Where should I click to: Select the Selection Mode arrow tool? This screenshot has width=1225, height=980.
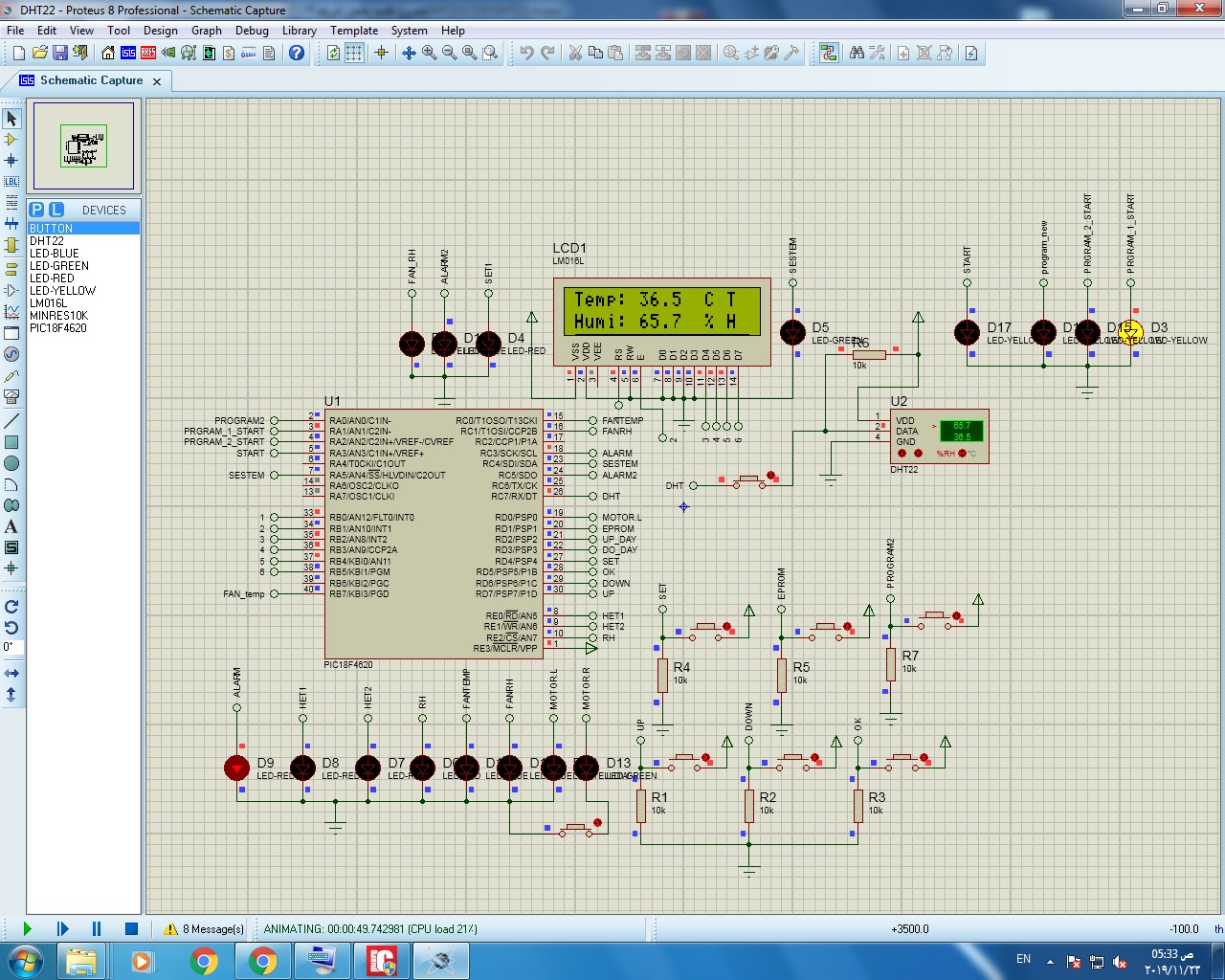click(x=11, y=119)
